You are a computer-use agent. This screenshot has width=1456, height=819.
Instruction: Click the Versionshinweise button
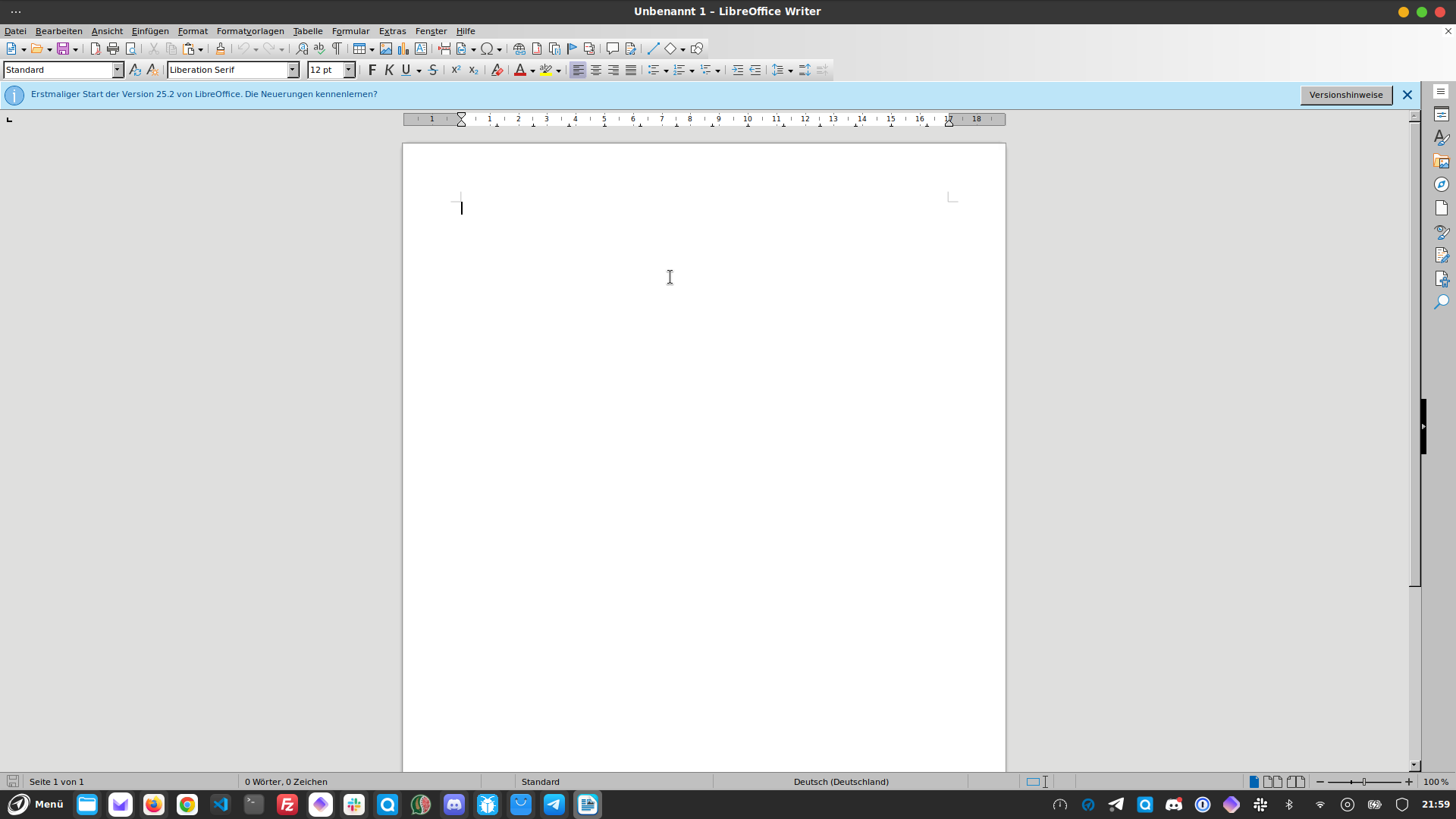1346,95
